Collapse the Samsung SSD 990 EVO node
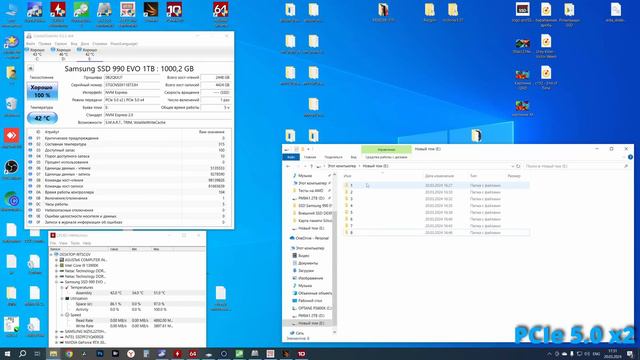Image resolution: width=640 pixels, height=360 pixels. click(57, 282)
